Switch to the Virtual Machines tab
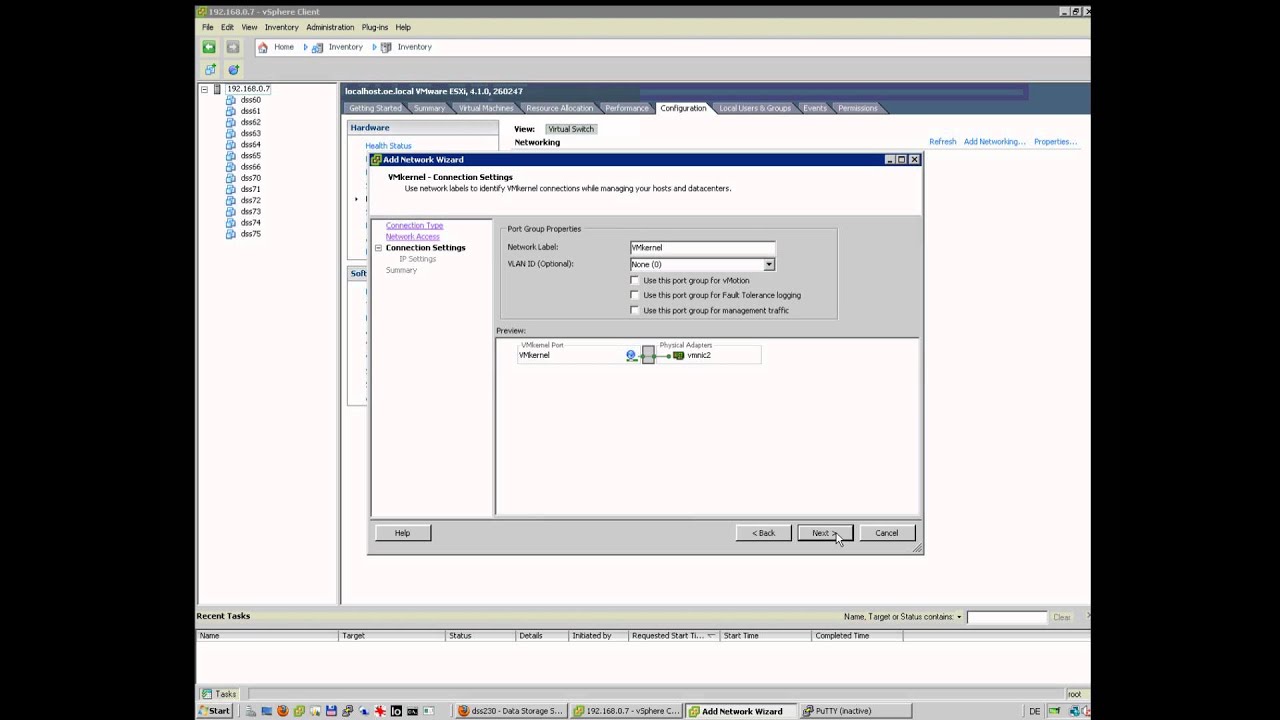The height and width of the screenshot is (720, 1280). (x=485, y=108)
